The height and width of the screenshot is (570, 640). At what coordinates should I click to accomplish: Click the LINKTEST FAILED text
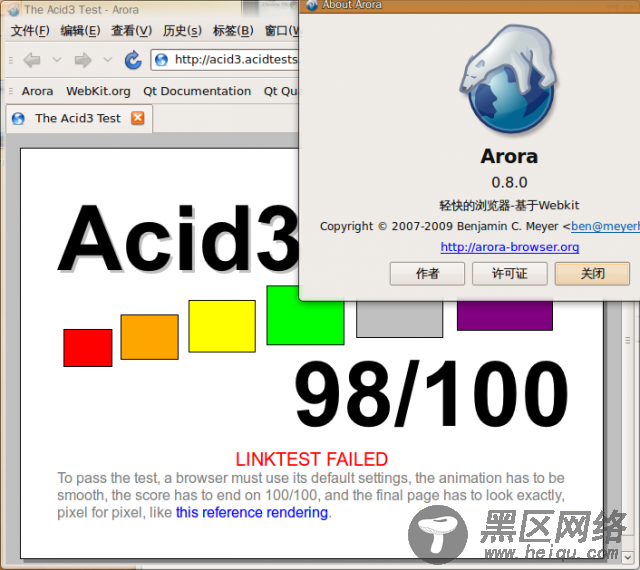(x=311, y=459)
